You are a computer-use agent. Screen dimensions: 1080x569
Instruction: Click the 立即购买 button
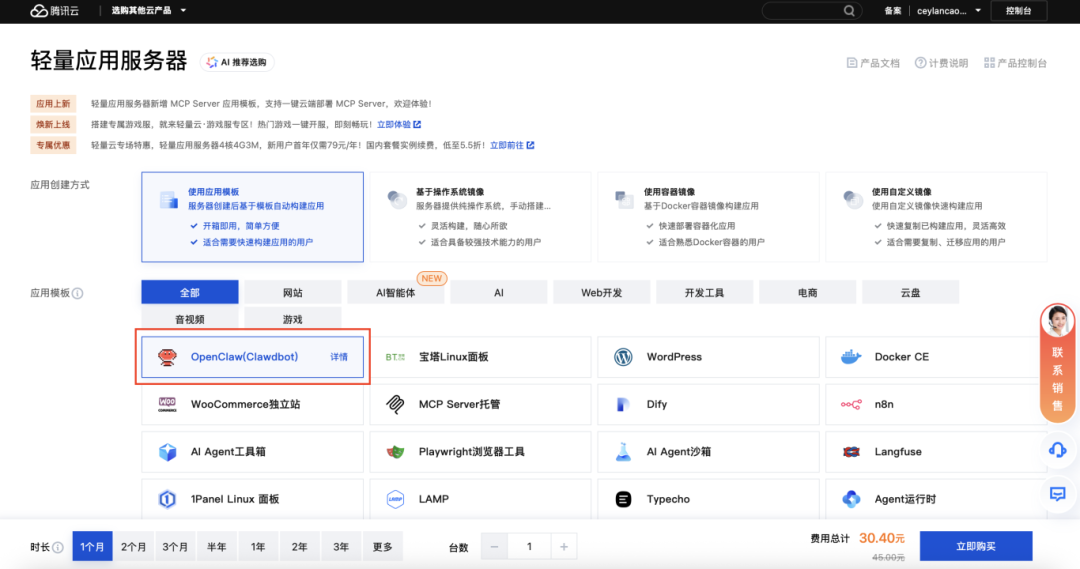(x=975, y=546)
